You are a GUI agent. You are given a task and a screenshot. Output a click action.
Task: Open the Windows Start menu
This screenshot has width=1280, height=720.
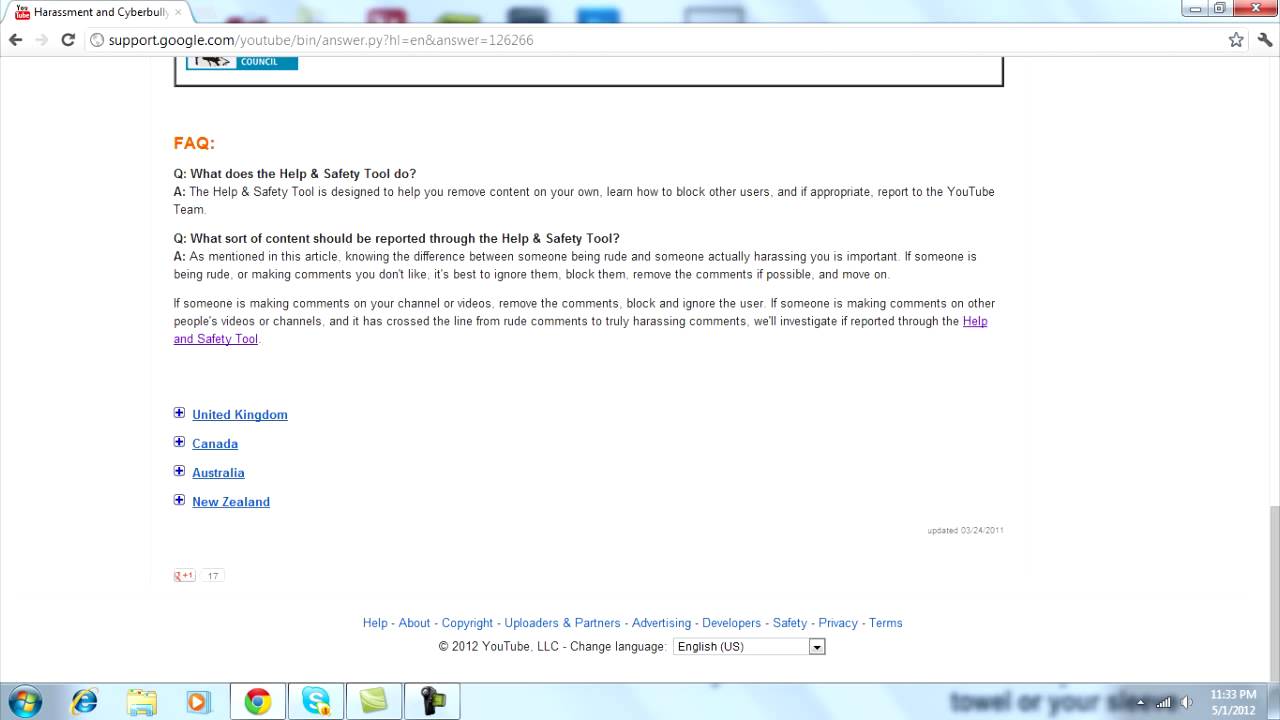(x=24, y=700)
